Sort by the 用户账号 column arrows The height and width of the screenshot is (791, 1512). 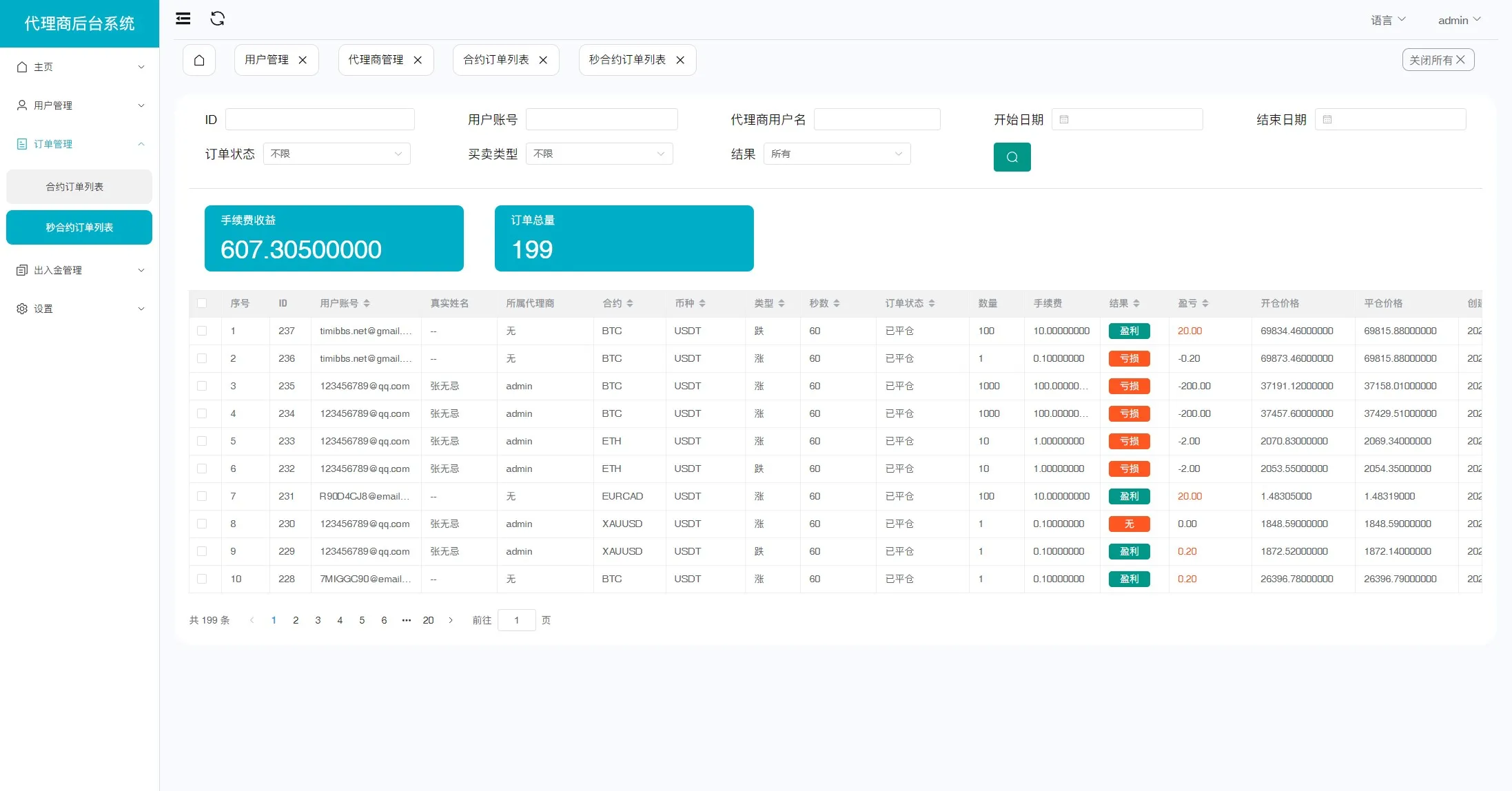(367, 303)
